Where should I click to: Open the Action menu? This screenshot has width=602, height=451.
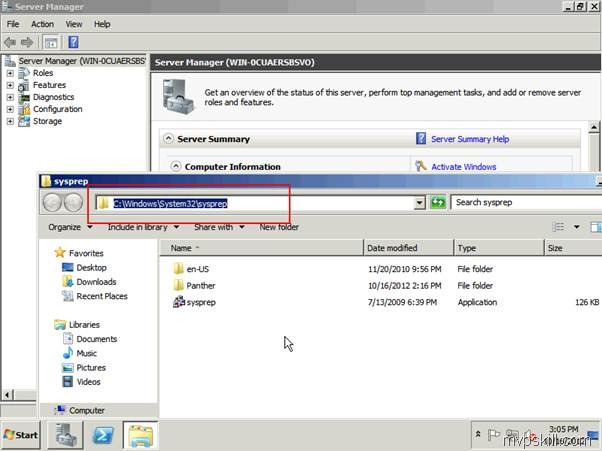[42, 24]
